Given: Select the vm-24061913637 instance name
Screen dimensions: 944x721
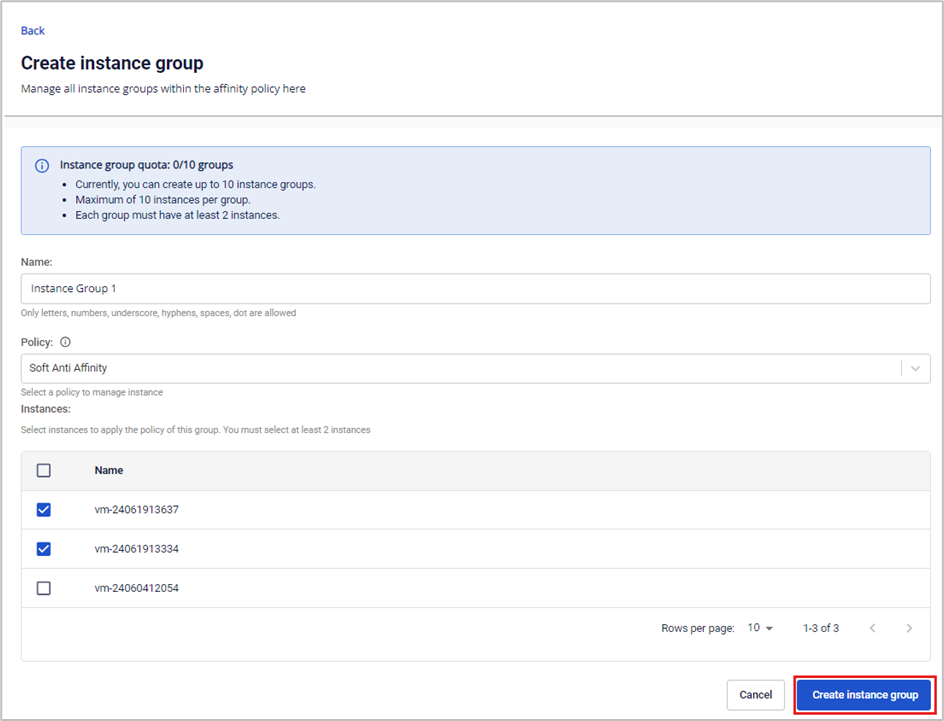Looking at the screenshot, I should pyautogui.click(x=136, y=510).
